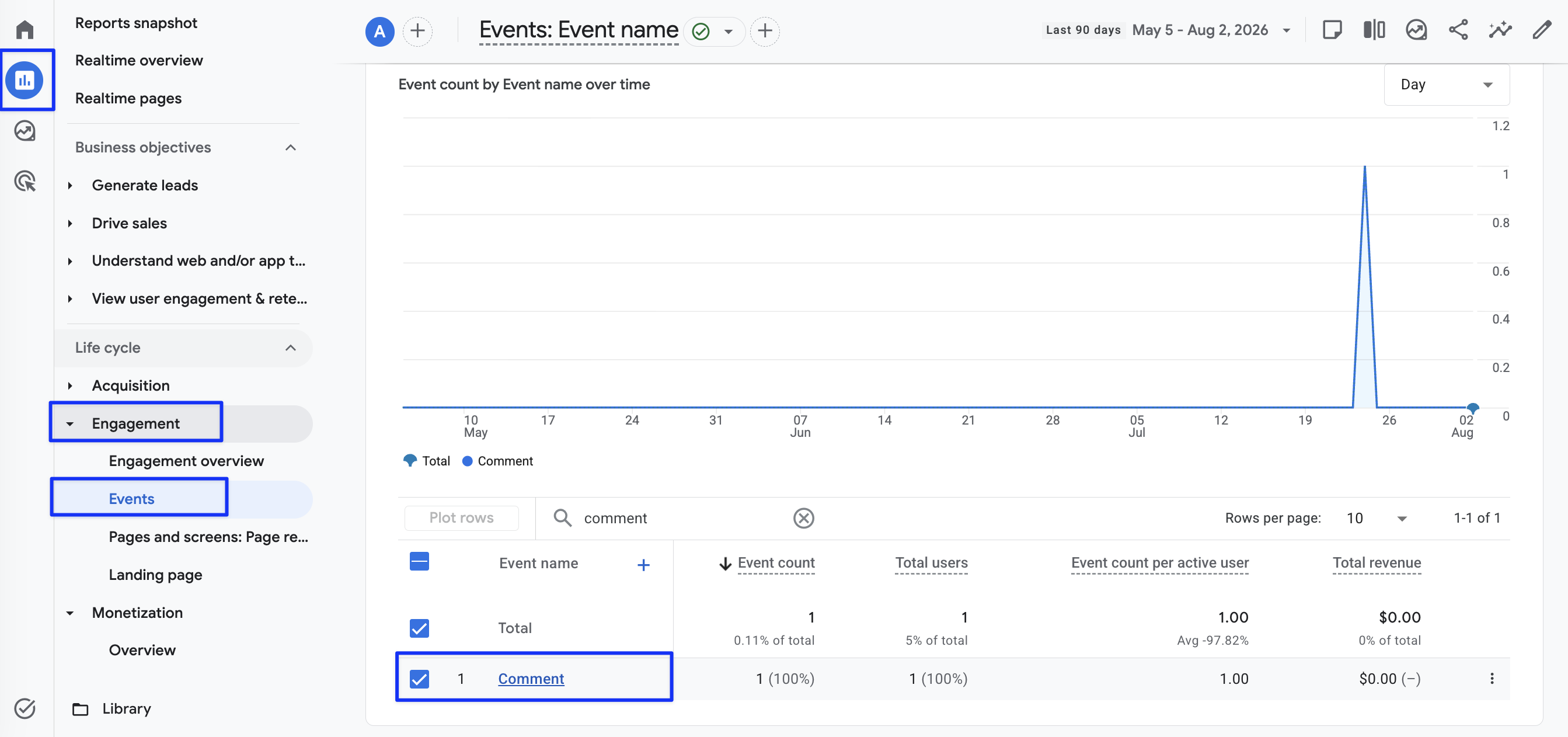The height and width of the screenshot is (737, 1568).
Task: Click the Last 90 days label
Action: (x=1083, y=30)
